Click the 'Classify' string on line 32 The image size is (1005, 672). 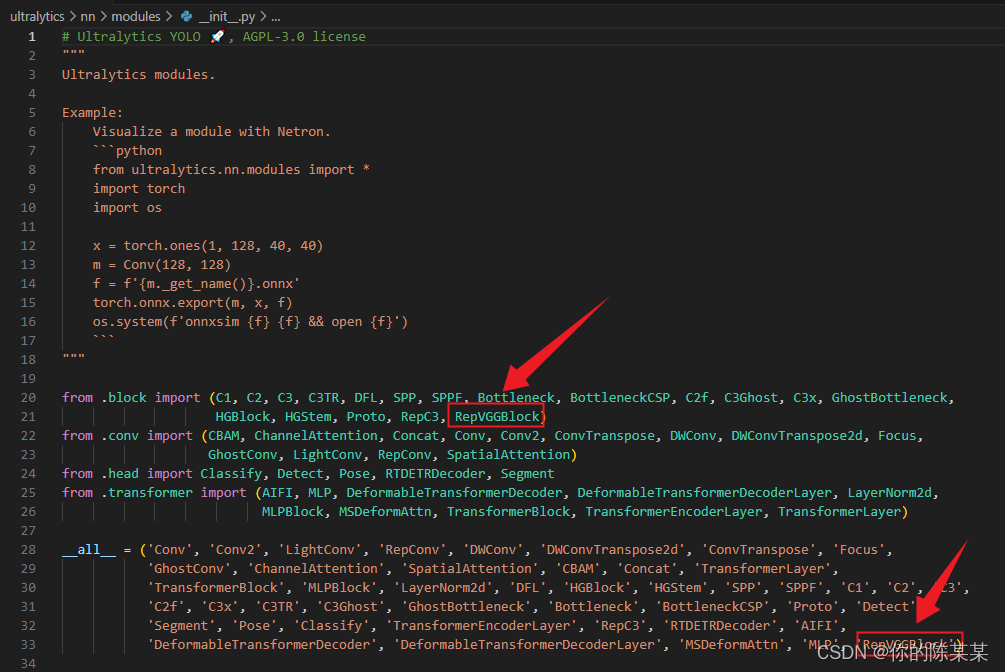tap(331, 626)
